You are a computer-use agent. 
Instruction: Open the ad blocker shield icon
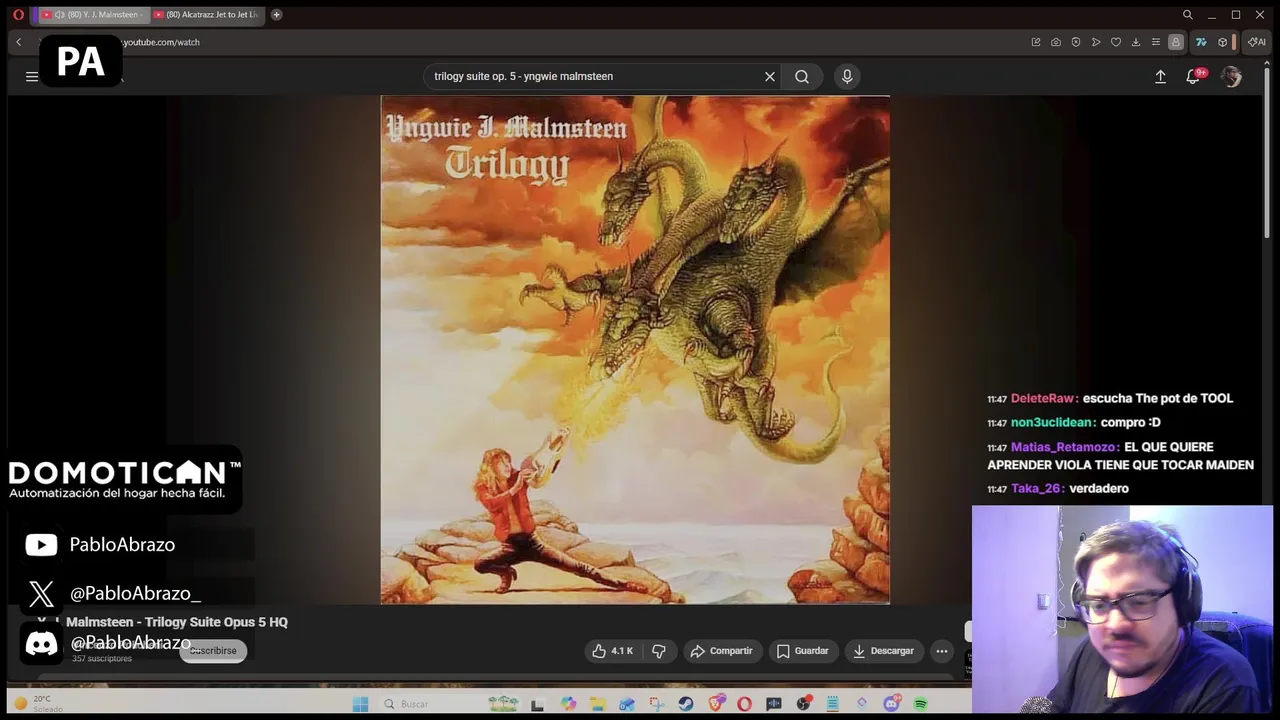pos(1076,42)
